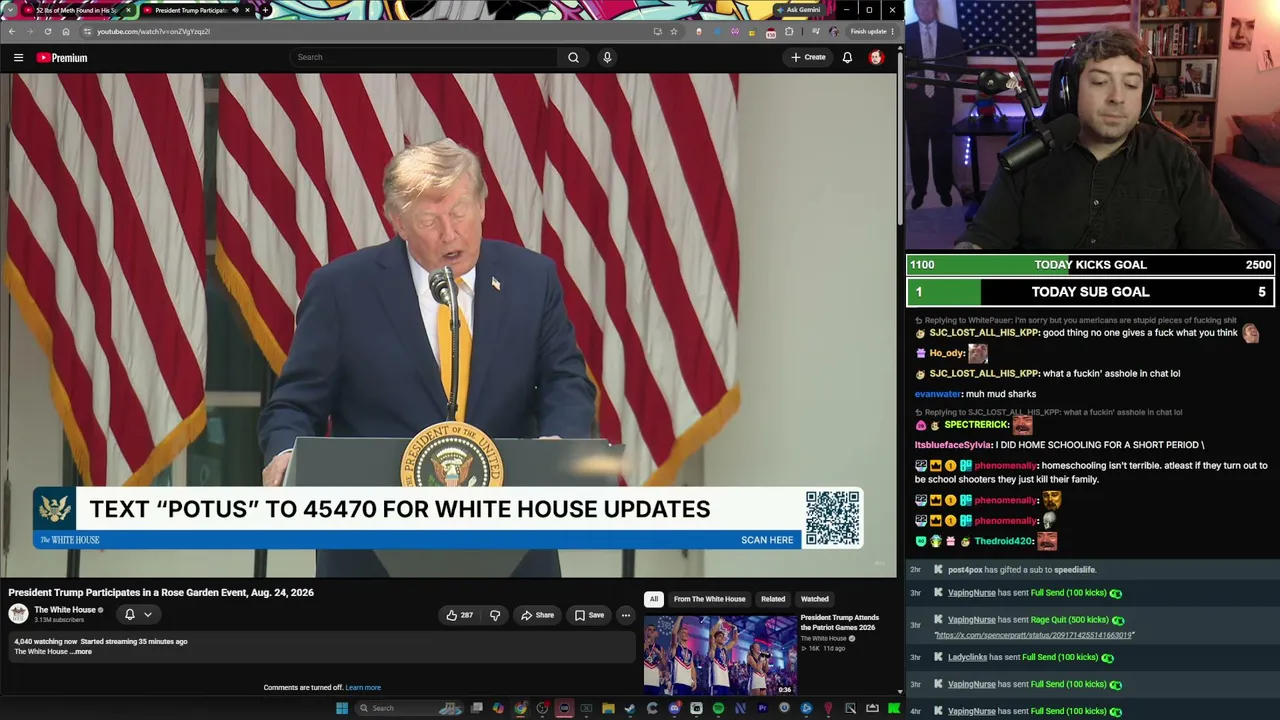
Task: Click the YouTube search input field
Action: point(424,57)
